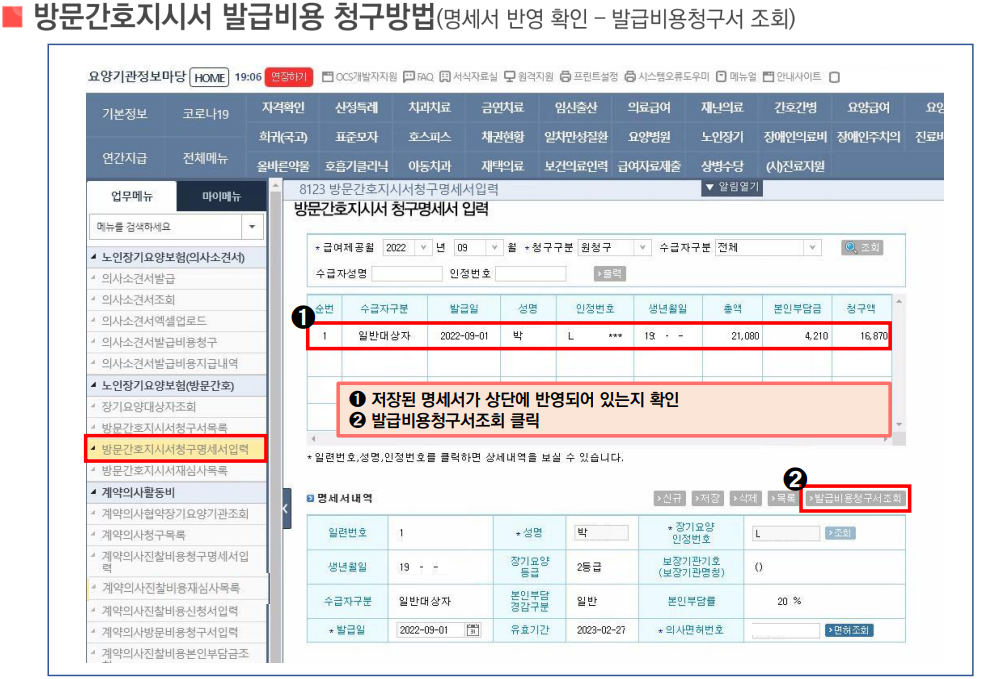
Task: Click the 목록 button
Action: pos(783,498)
